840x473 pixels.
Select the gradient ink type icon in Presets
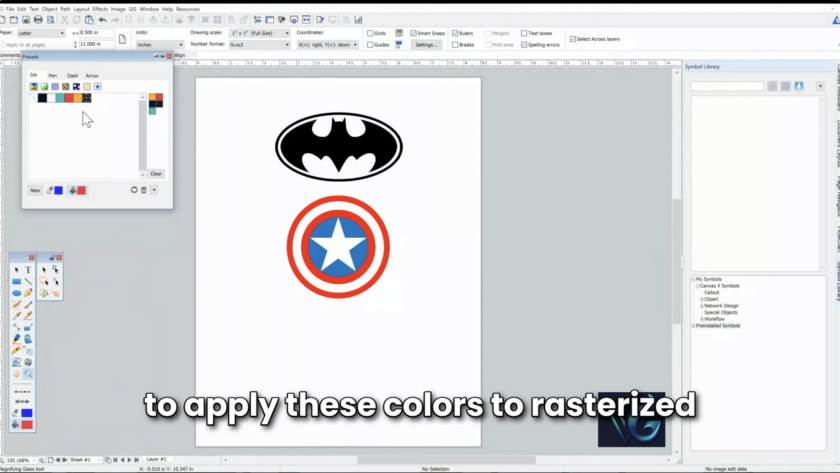click(x=44, y=86)
